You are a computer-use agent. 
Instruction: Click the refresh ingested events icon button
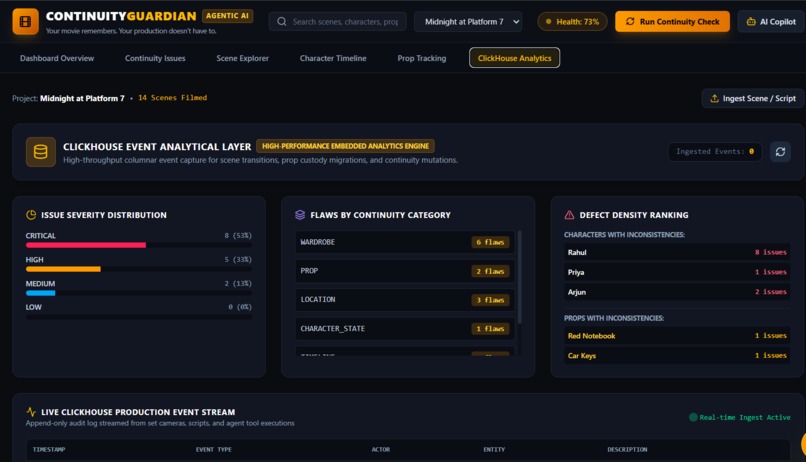(x=780, y=152)
